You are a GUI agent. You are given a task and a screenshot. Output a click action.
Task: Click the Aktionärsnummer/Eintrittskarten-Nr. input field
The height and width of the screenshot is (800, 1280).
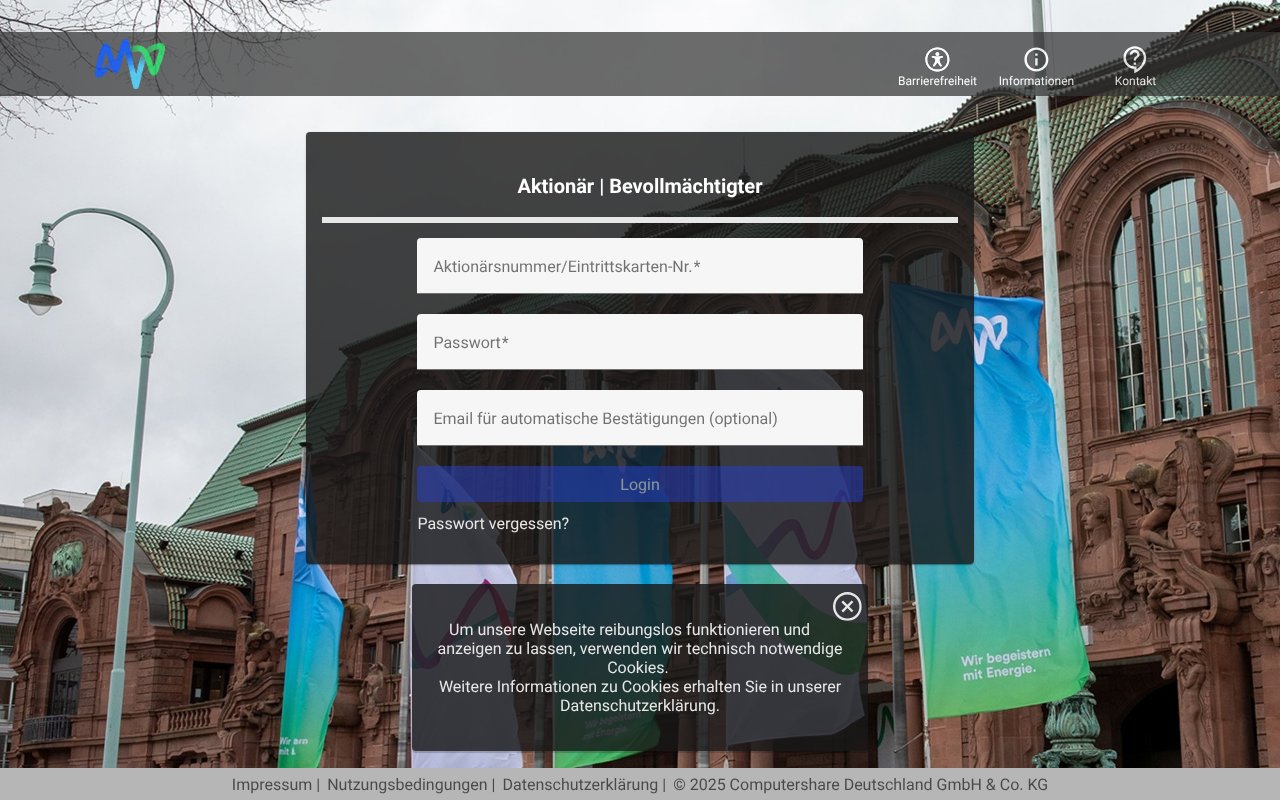pyautogui.click(x=640, y=266)
